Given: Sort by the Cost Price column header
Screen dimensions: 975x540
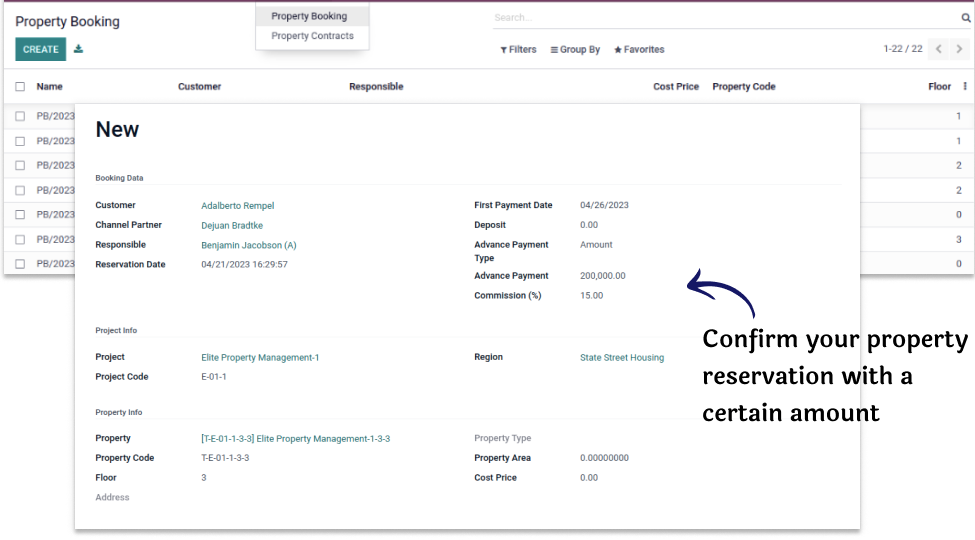Looking at the screenshot, I should coord(675,87).
